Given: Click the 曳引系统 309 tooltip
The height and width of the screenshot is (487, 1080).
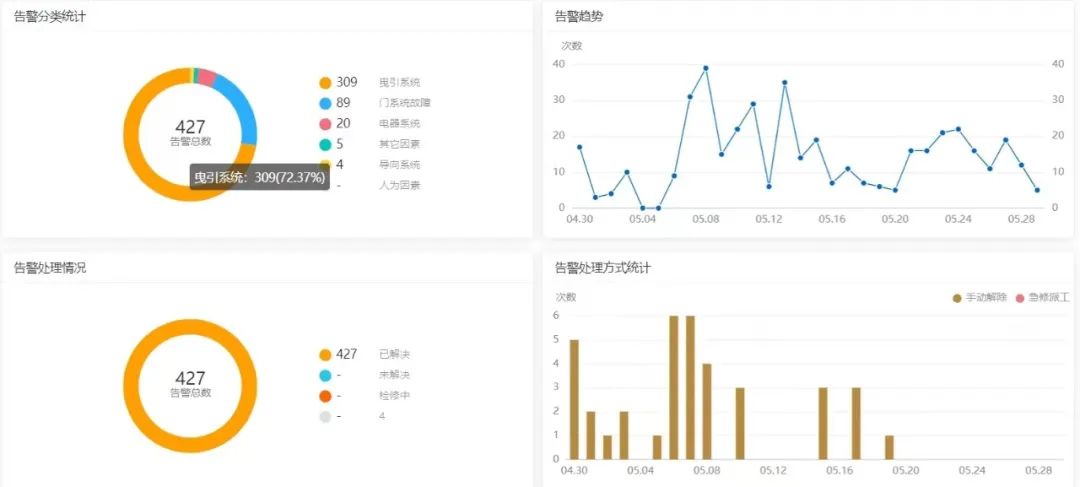Looking at the screenshot, I should pos(259,177).
